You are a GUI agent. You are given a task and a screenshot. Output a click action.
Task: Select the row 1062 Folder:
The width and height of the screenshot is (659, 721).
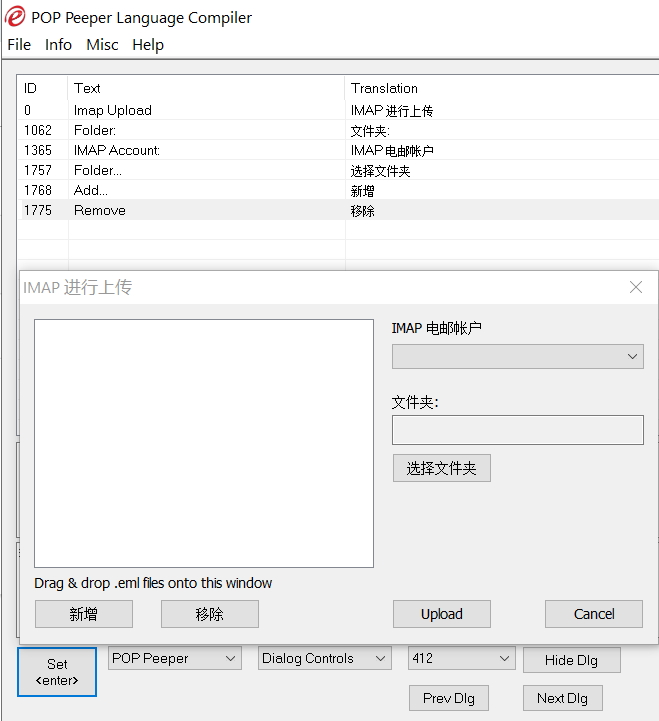click(338, 131)
